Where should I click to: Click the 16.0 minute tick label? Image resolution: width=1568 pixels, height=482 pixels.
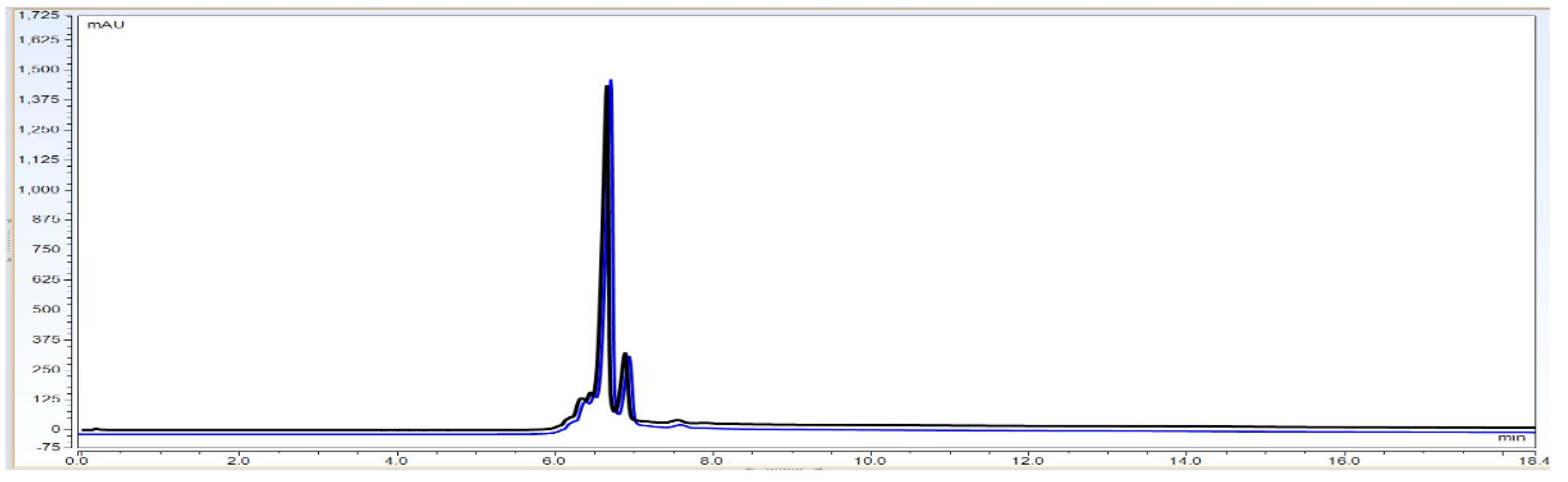click(1344, 461)
